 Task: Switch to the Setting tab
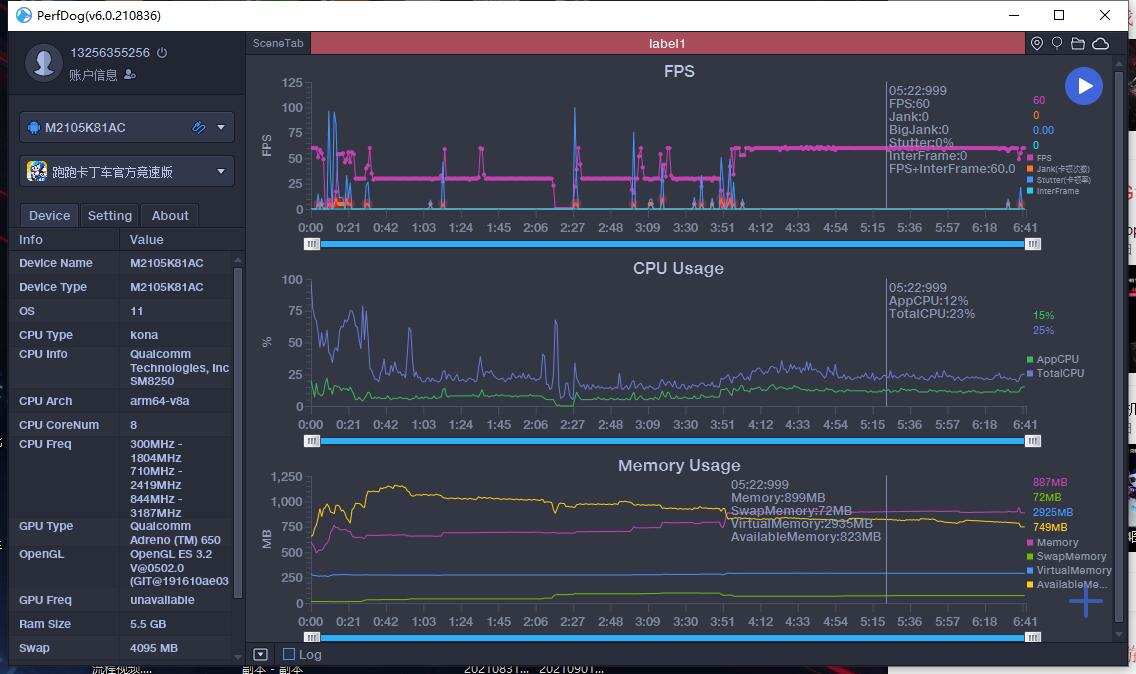tap(110, 215)
